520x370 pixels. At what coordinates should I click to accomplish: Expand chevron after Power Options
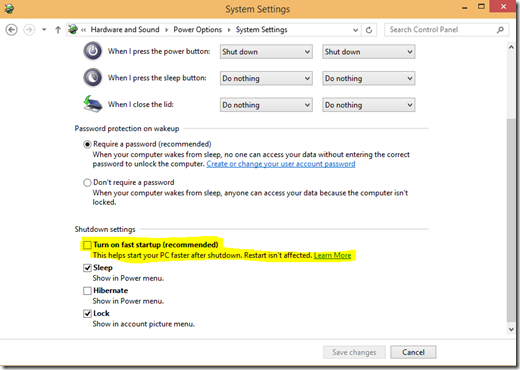click(x=229, y=30)
